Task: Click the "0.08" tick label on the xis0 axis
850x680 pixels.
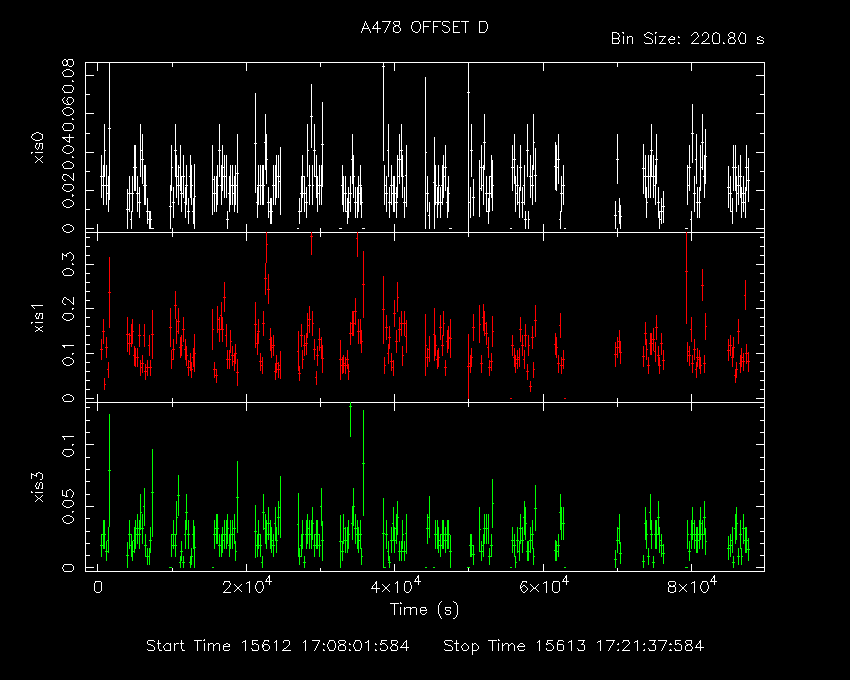Action: point(68,75)
